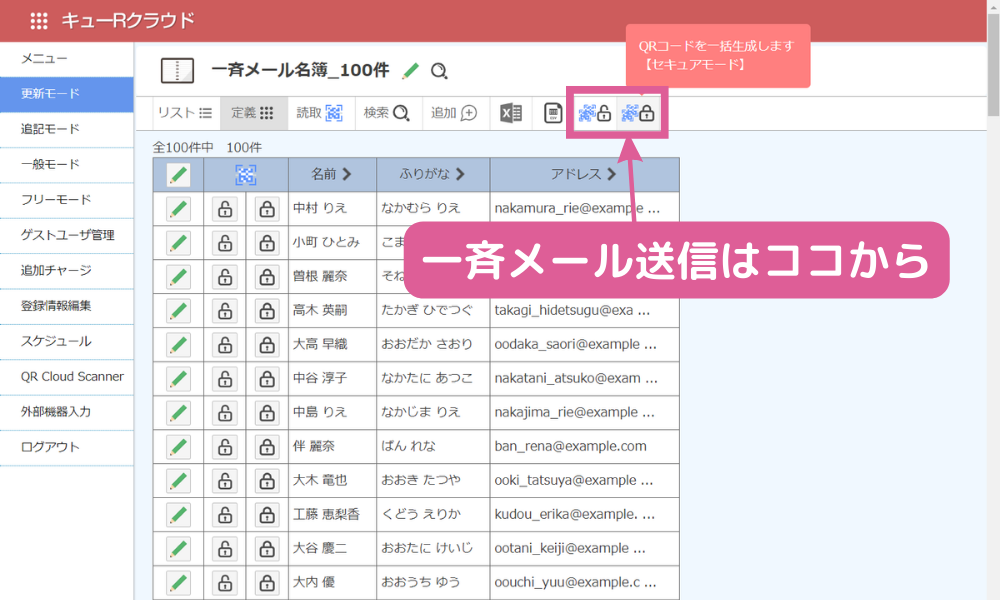Select 一般モード in the sidebar

tap(66, 165)
